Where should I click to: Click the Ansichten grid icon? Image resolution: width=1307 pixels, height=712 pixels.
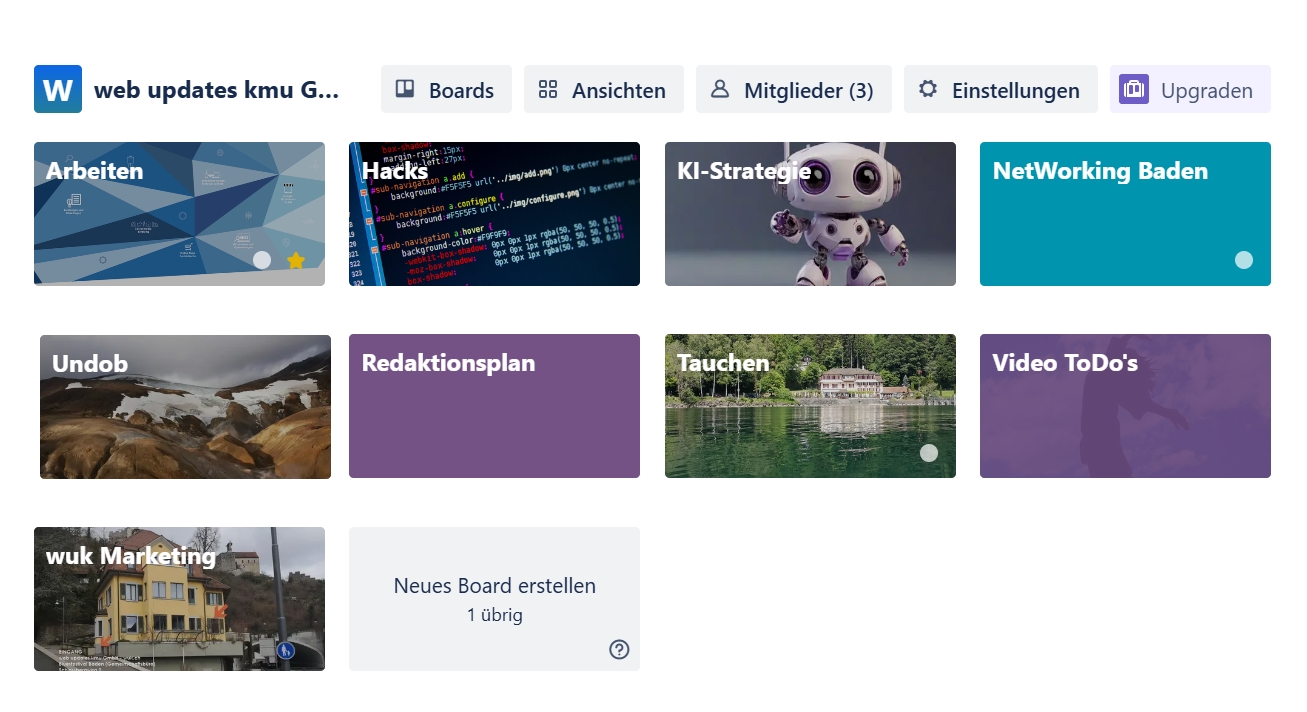click(548, 89)
